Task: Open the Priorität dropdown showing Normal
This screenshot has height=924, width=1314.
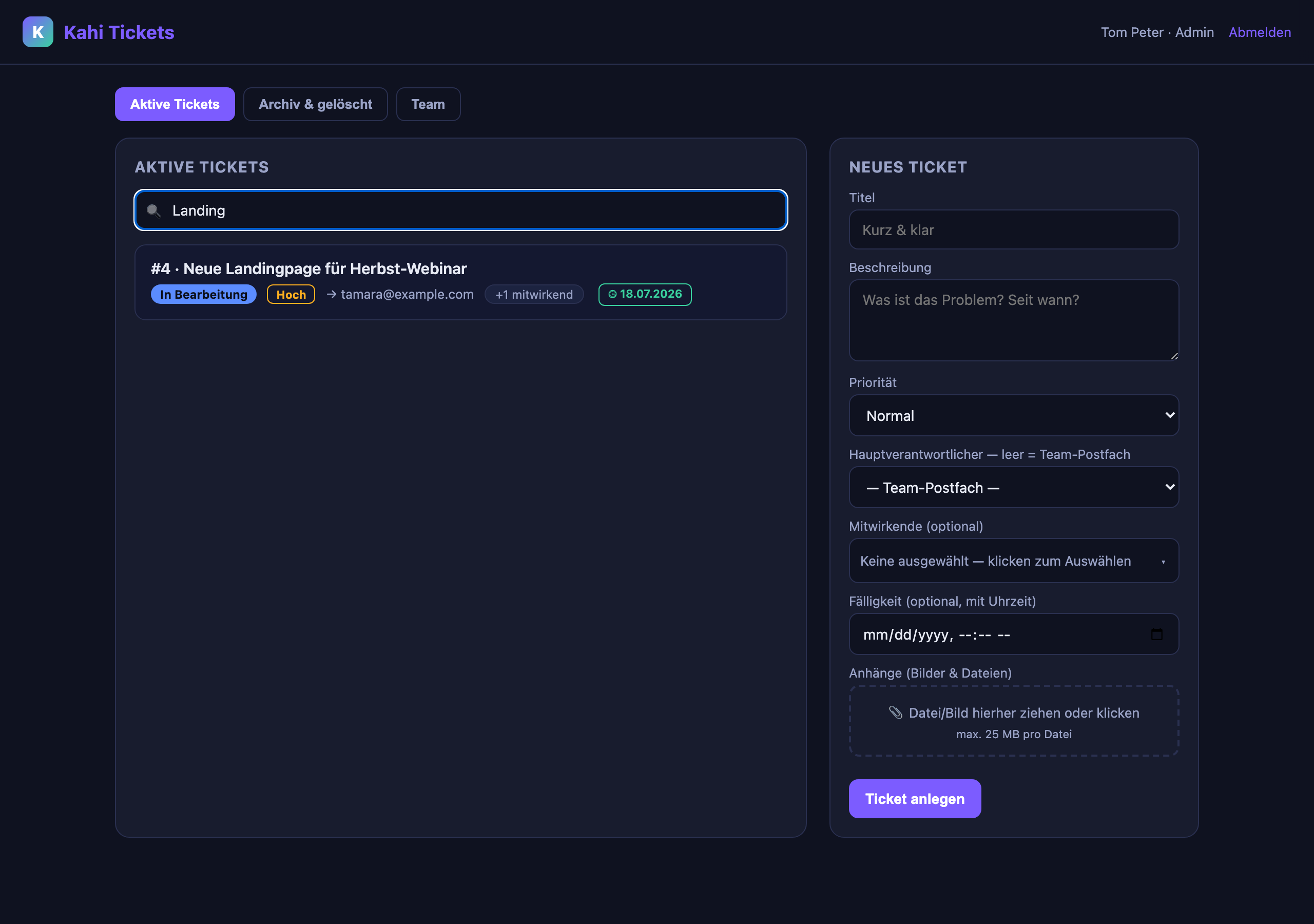Action: 1014,415
